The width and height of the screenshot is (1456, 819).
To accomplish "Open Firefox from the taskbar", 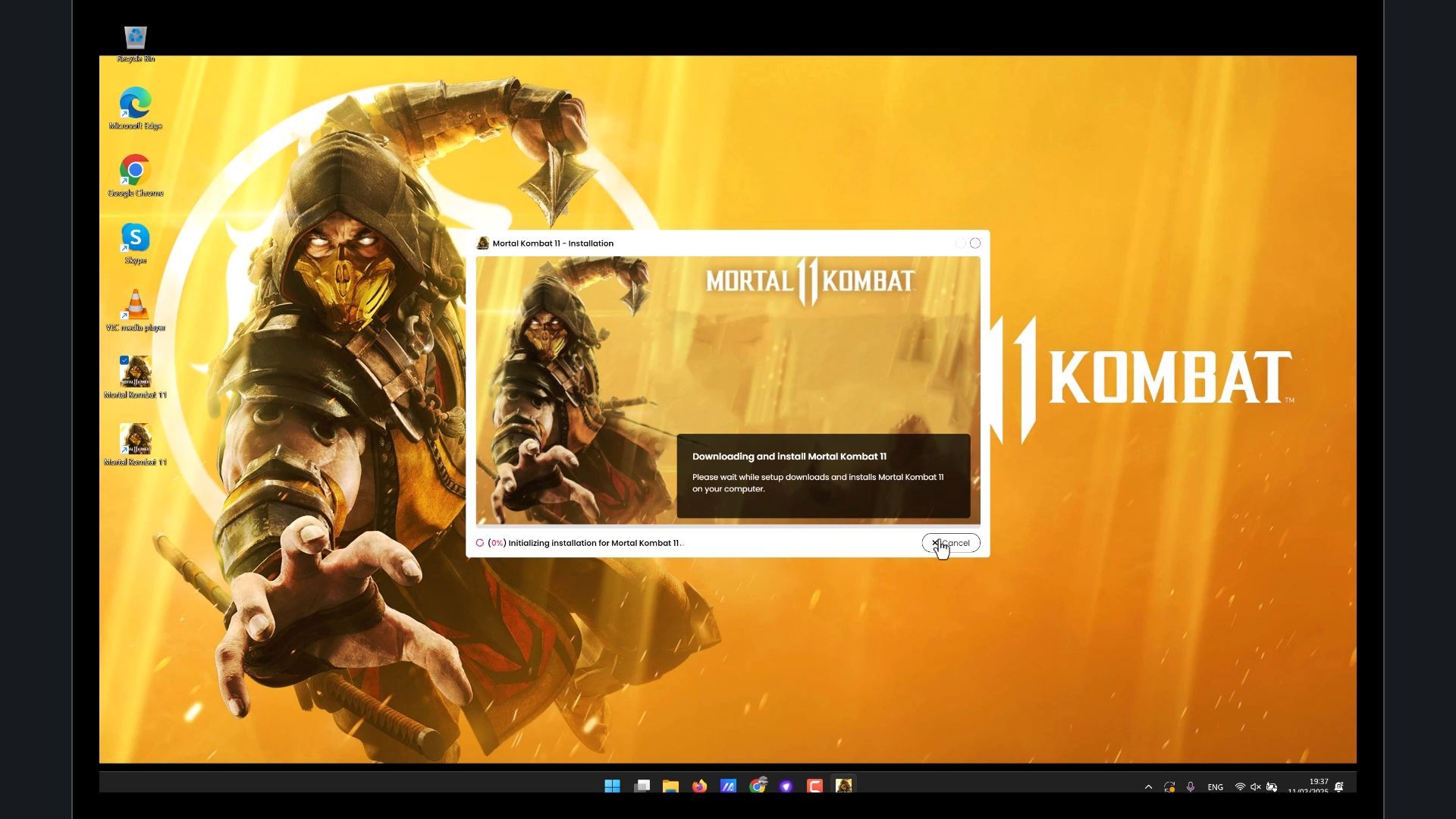I will click(x=699, y=786).
